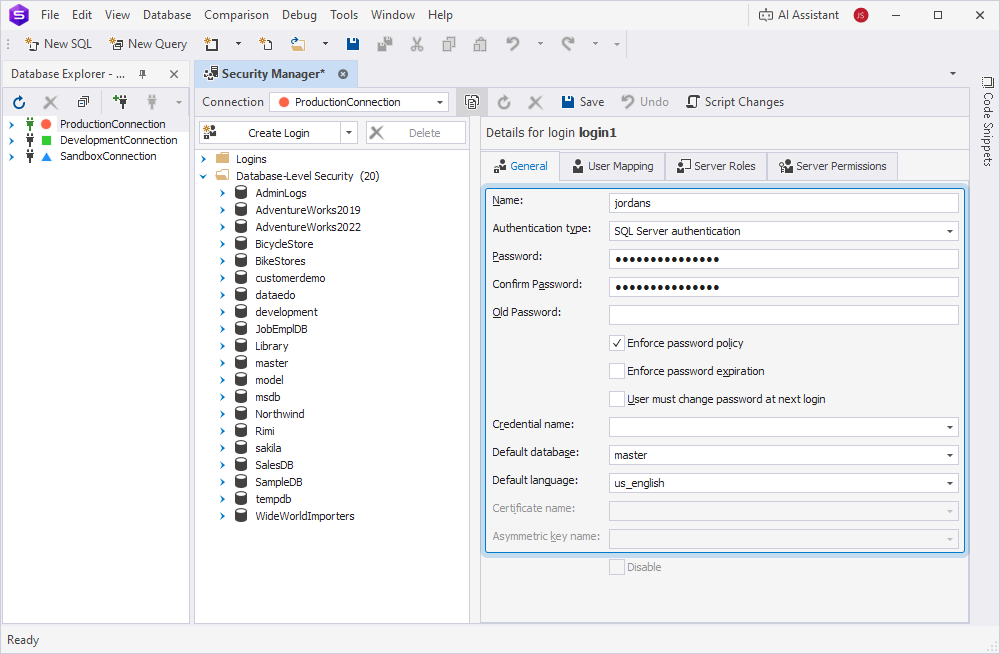Pin the Database Explorer panel
Image resolution: width=1000 pixels, height=654 pixels.
click(142, 73)
